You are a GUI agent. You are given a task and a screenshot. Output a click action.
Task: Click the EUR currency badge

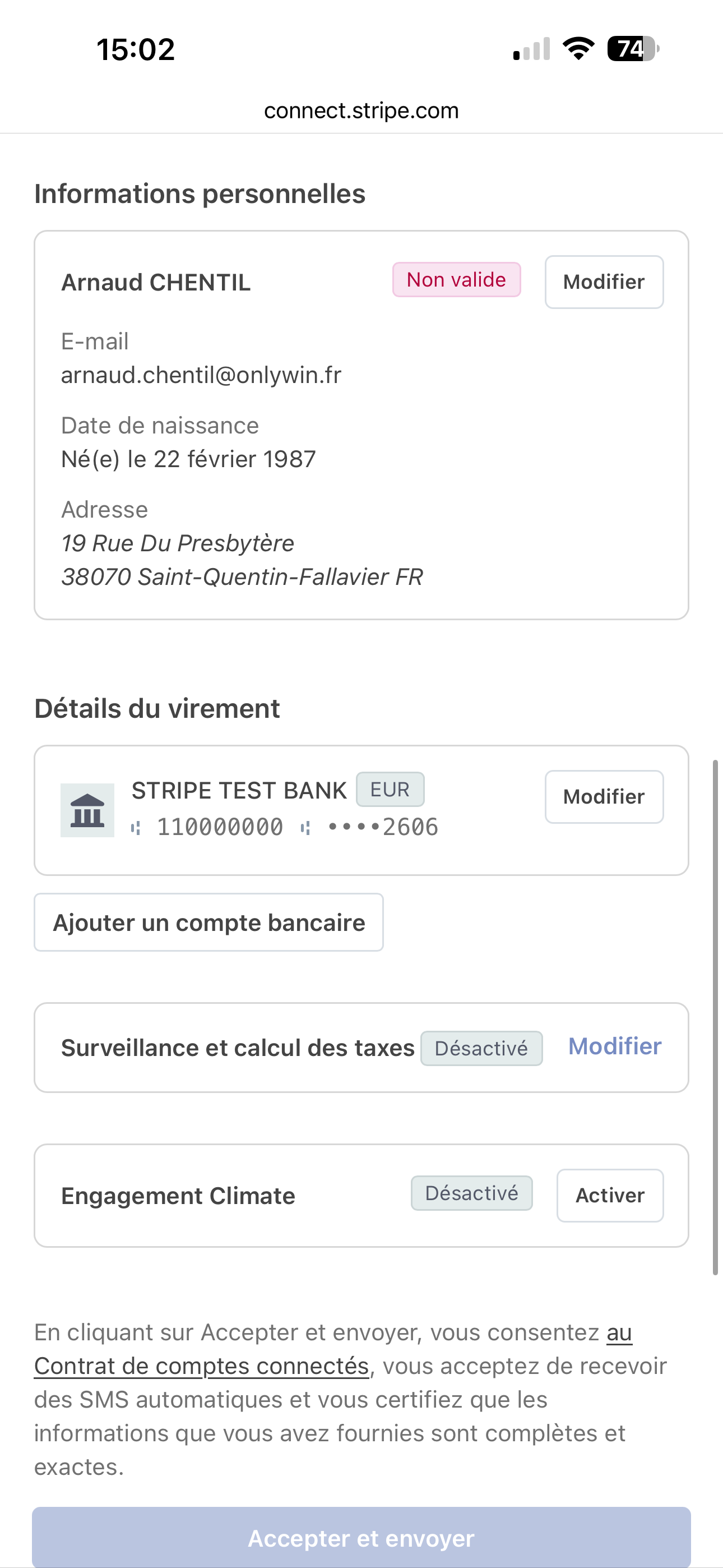[x=390, y=790]
